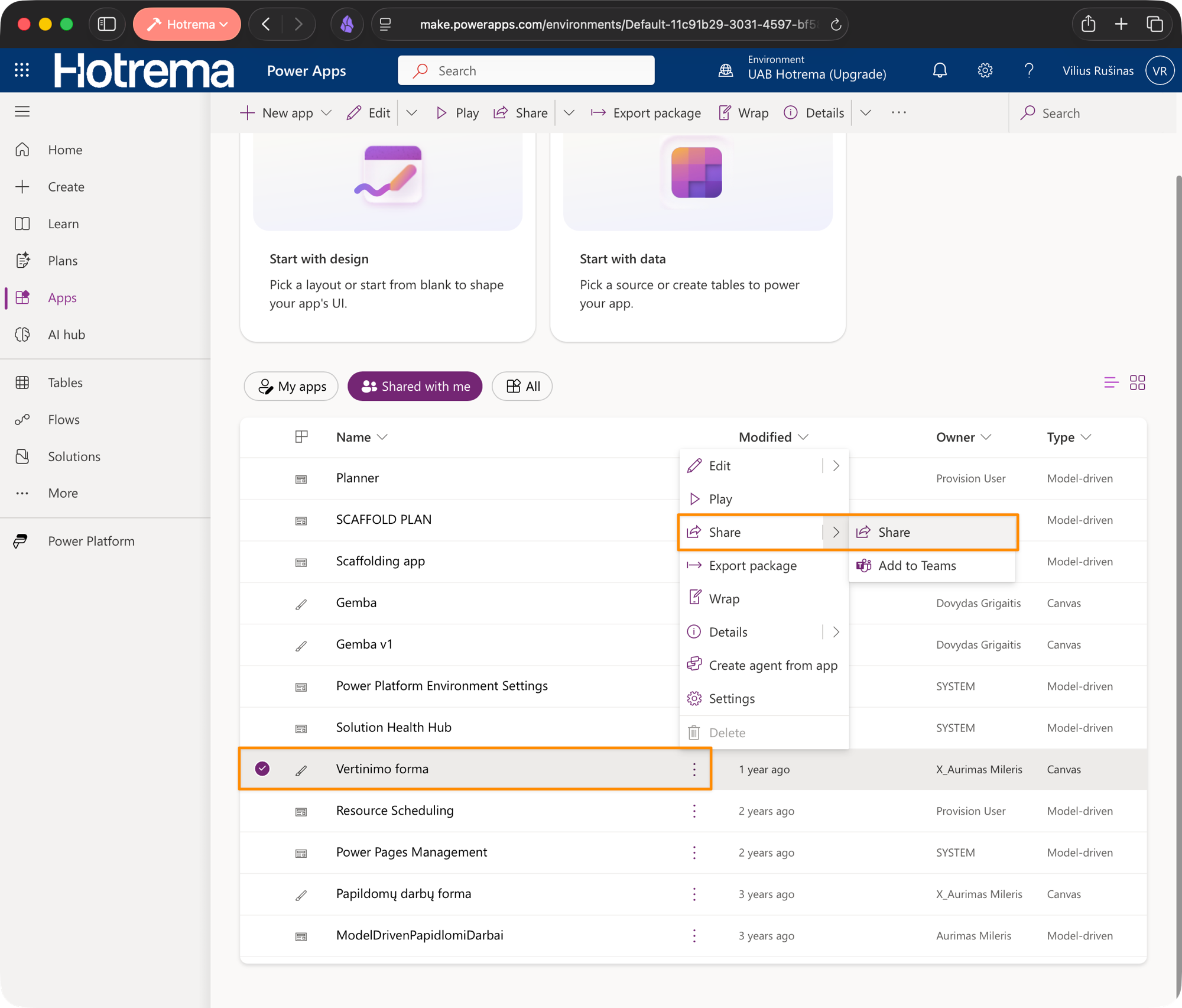Open the Planner app name
1182x1008 pixels.
(x=358, y=478)
